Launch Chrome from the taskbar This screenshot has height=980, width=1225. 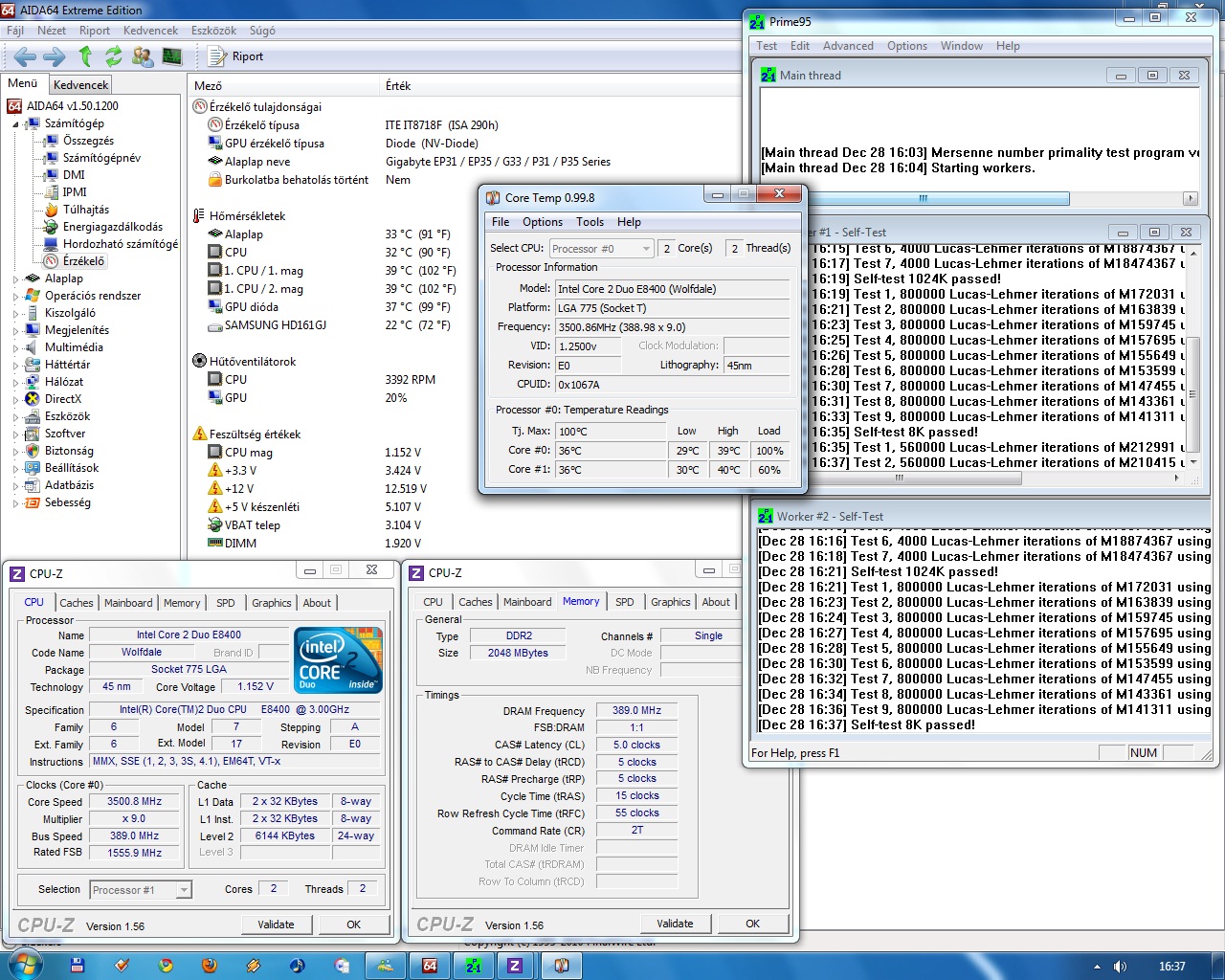tap(167, 966)
